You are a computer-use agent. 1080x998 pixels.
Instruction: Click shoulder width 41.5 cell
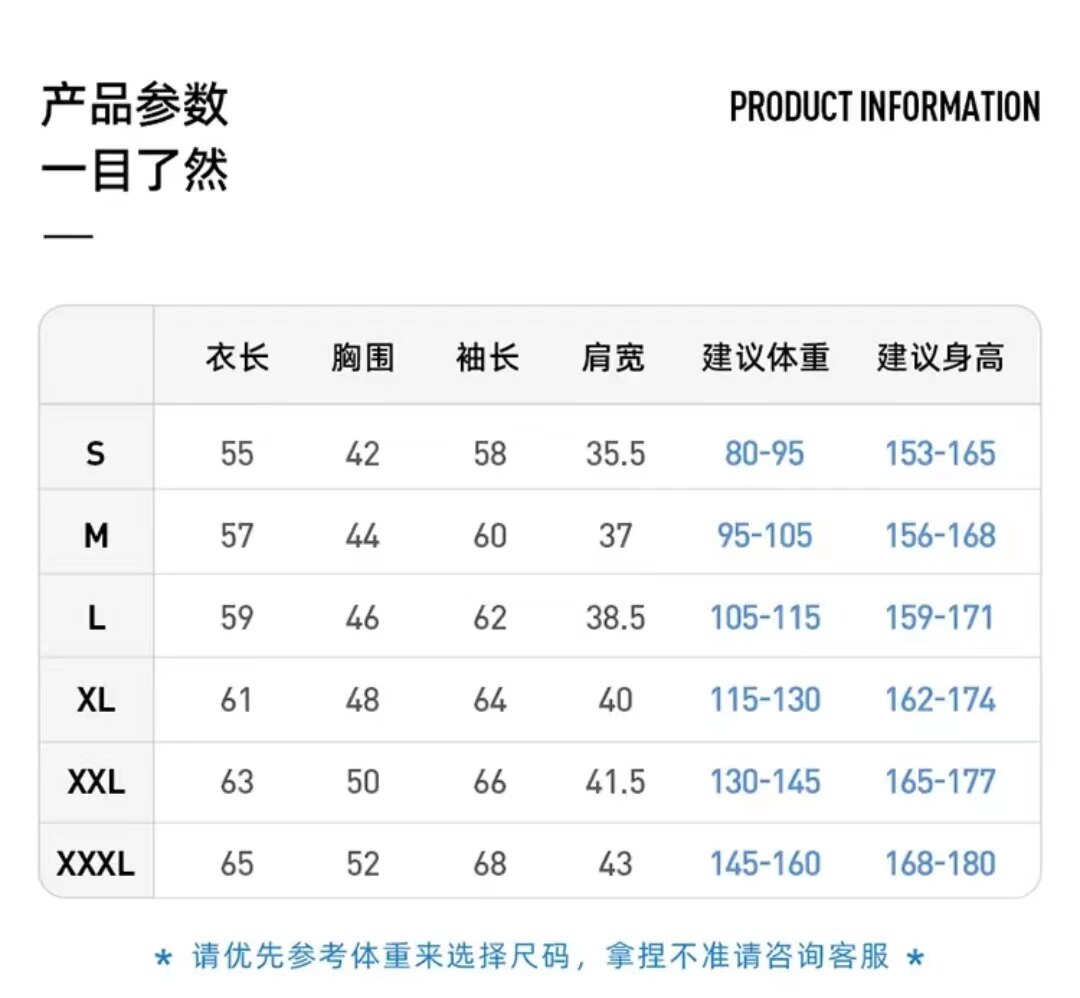615,782
